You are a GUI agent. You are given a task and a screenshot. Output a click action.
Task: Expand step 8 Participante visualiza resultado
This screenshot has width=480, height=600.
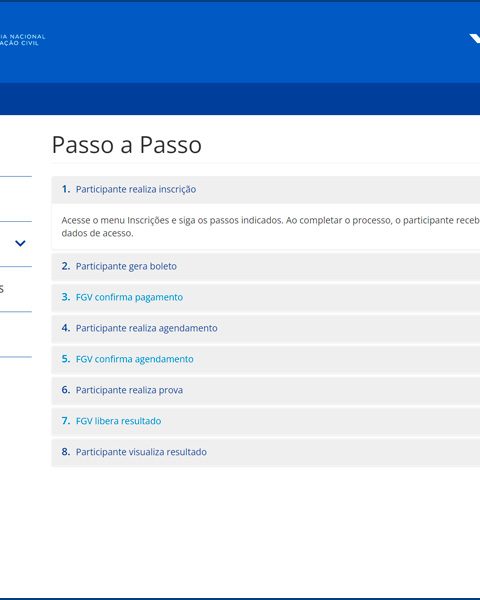(266, 452)
